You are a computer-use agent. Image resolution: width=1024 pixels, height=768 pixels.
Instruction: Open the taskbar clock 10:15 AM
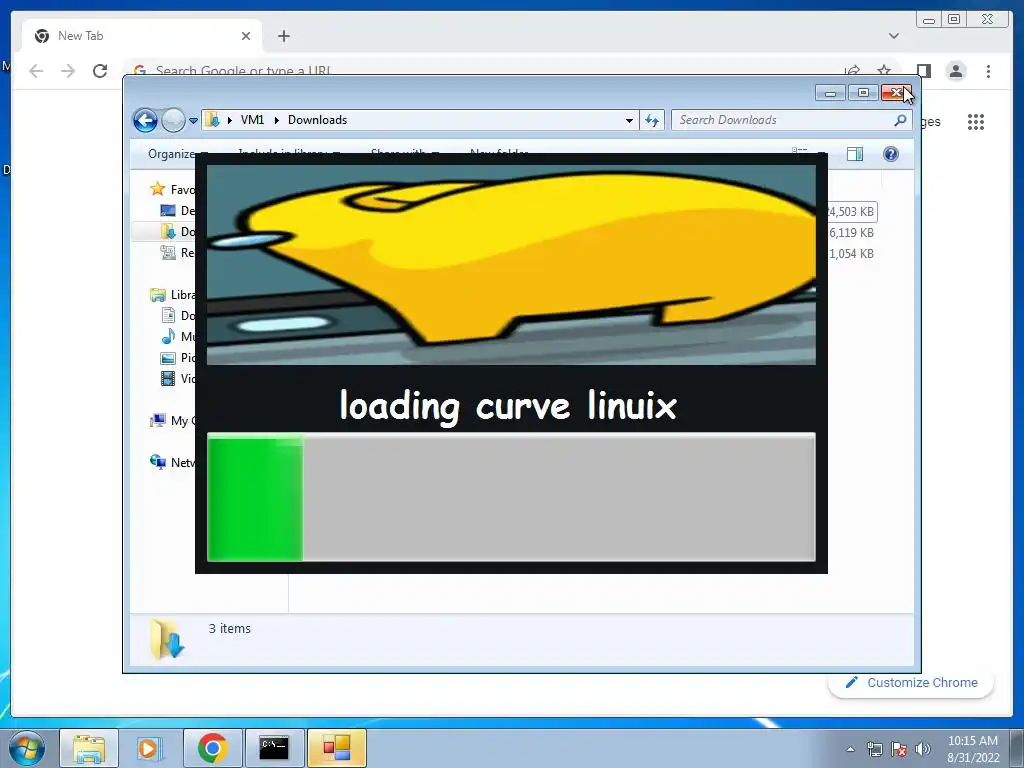(x=972, y=749)
